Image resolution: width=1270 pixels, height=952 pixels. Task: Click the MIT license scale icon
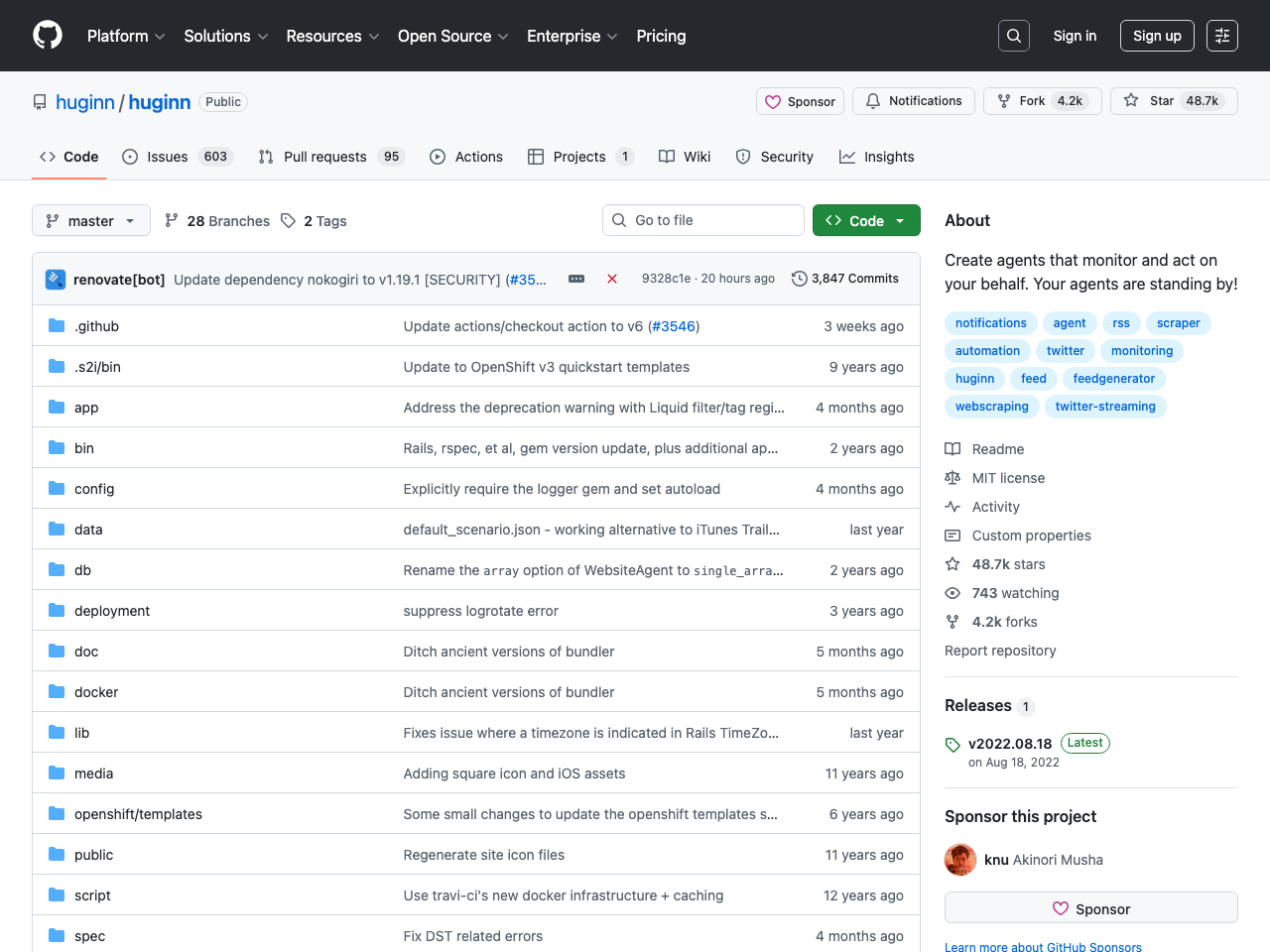(x=952, y=478)
